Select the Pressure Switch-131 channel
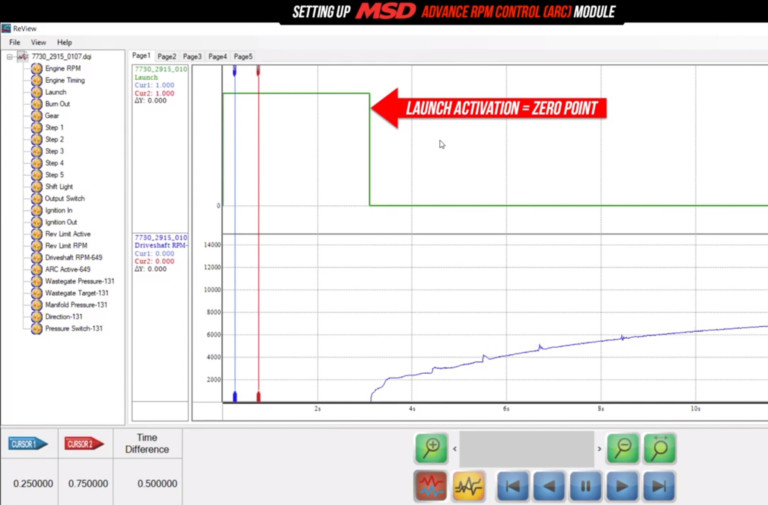The height and width of the screenshot is (505, 768). pos(73,328)
